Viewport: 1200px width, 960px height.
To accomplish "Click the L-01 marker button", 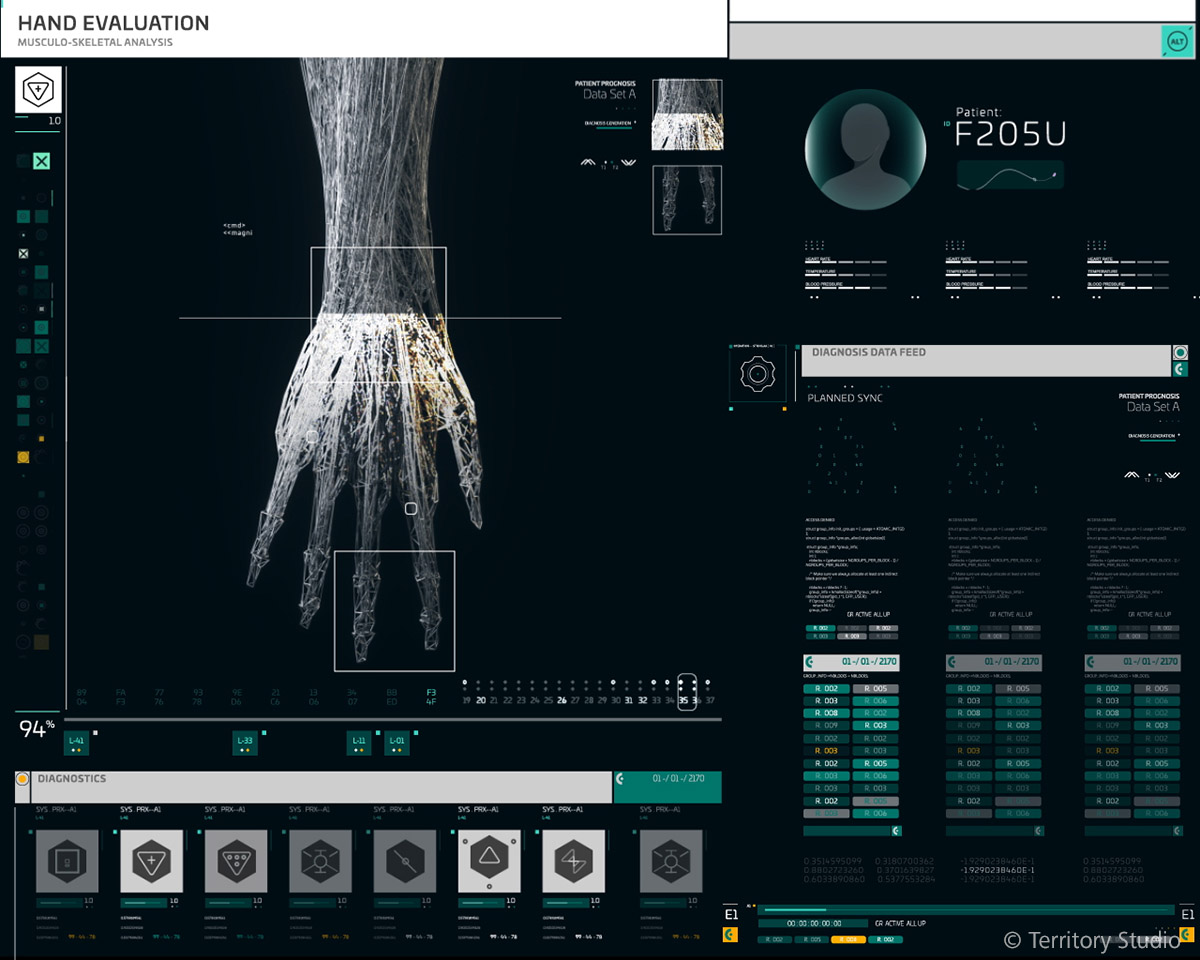I will [397, 743].
